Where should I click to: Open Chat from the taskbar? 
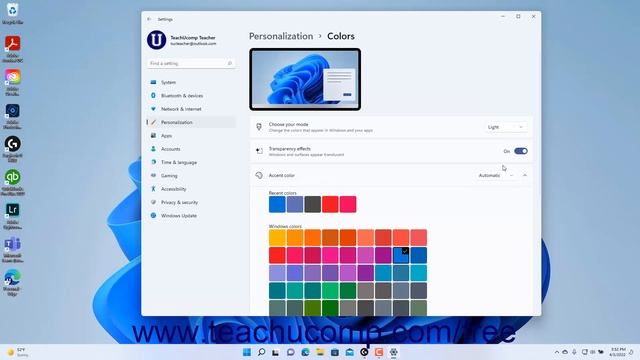(291, 352)
